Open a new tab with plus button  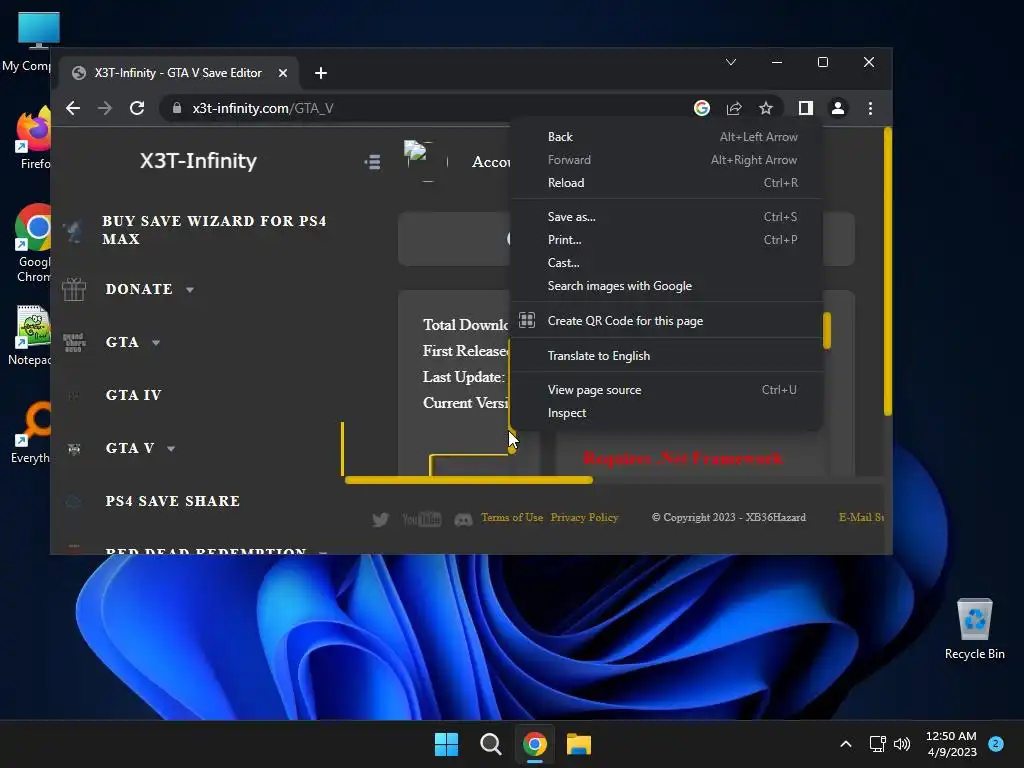click(x=321, y=73)
